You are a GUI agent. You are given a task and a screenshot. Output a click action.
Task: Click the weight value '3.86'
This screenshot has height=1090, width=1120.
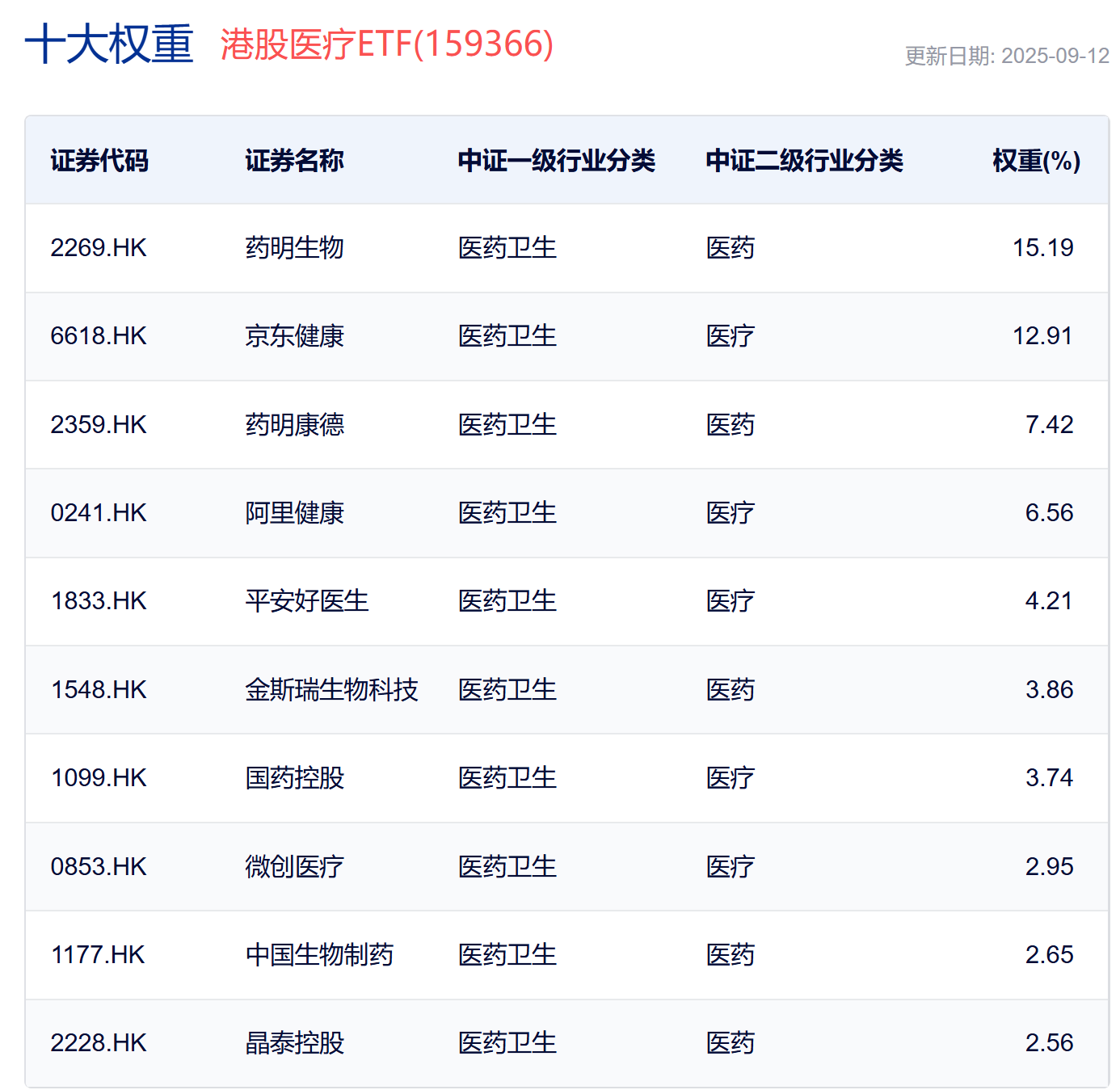click(1050, 690)
